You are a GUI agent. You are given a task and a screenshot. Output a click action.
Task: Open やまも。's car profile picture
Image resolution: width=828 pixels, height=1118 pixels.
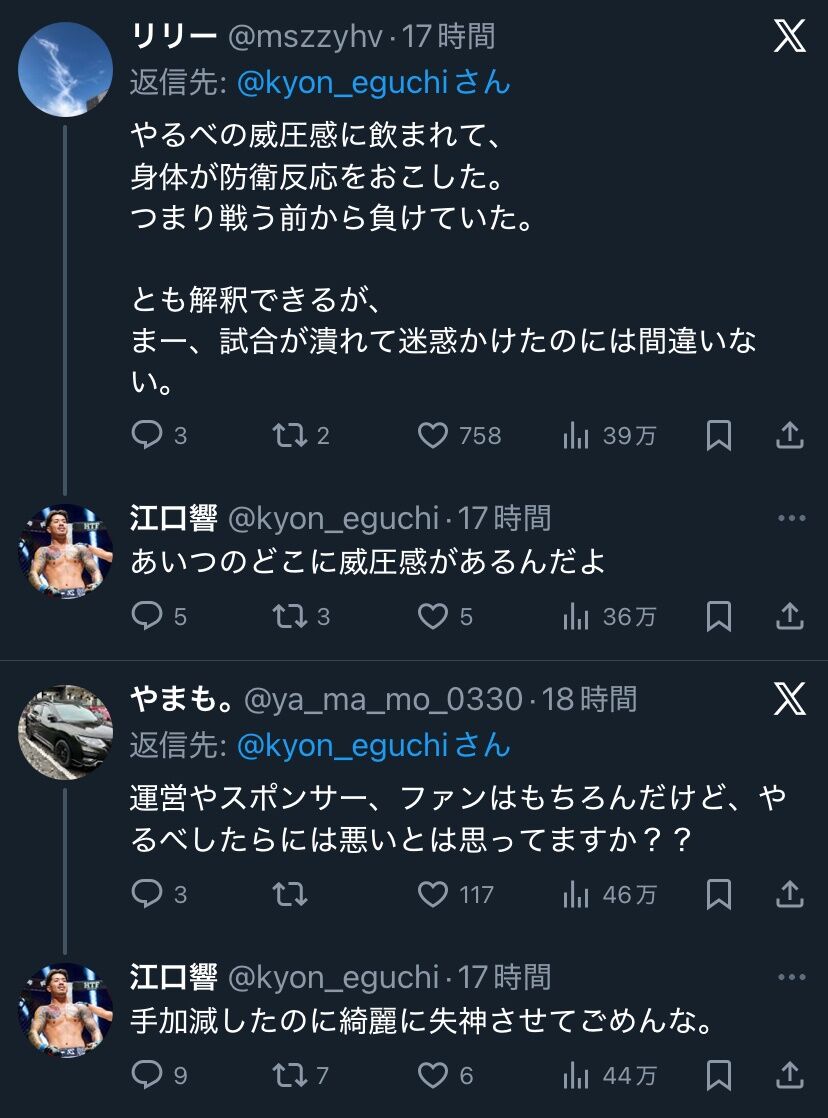pos(65,732)
